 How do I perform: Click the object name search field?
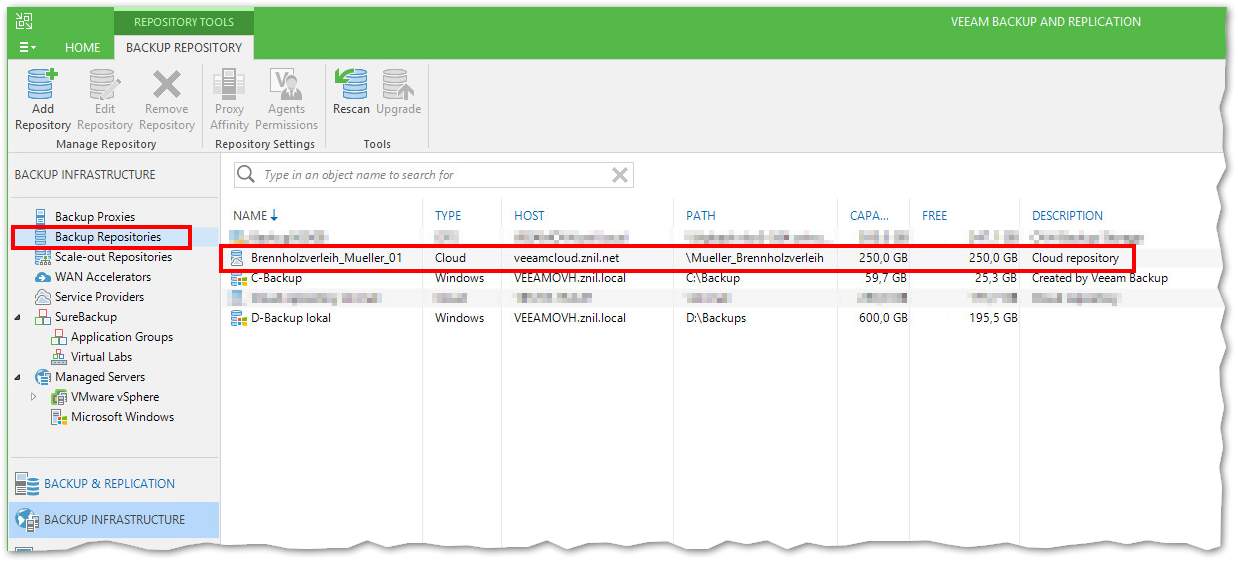point(430,175)
